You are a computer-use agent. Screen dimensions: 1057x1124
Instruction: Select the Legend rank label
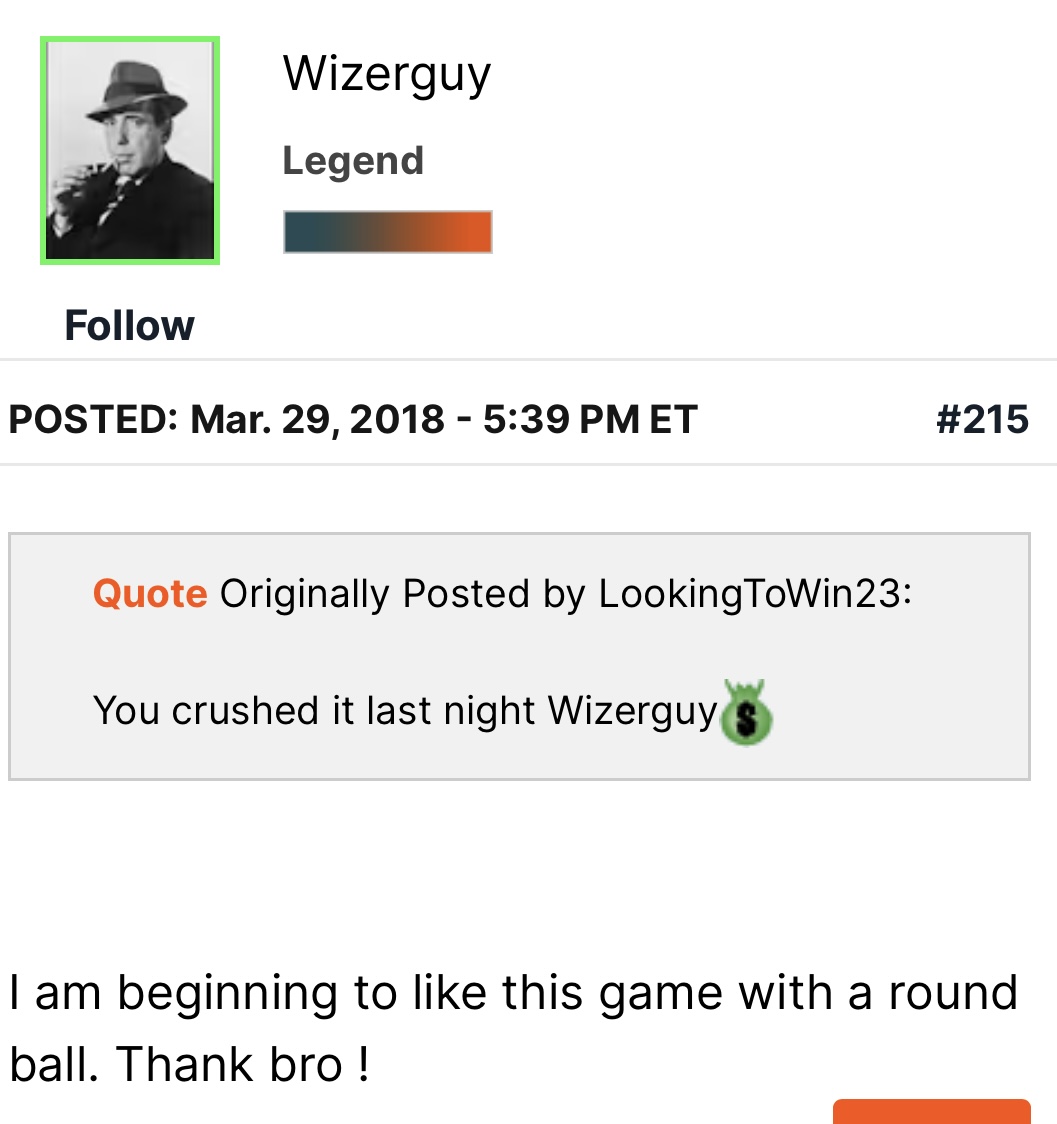(x=353, y=161)
